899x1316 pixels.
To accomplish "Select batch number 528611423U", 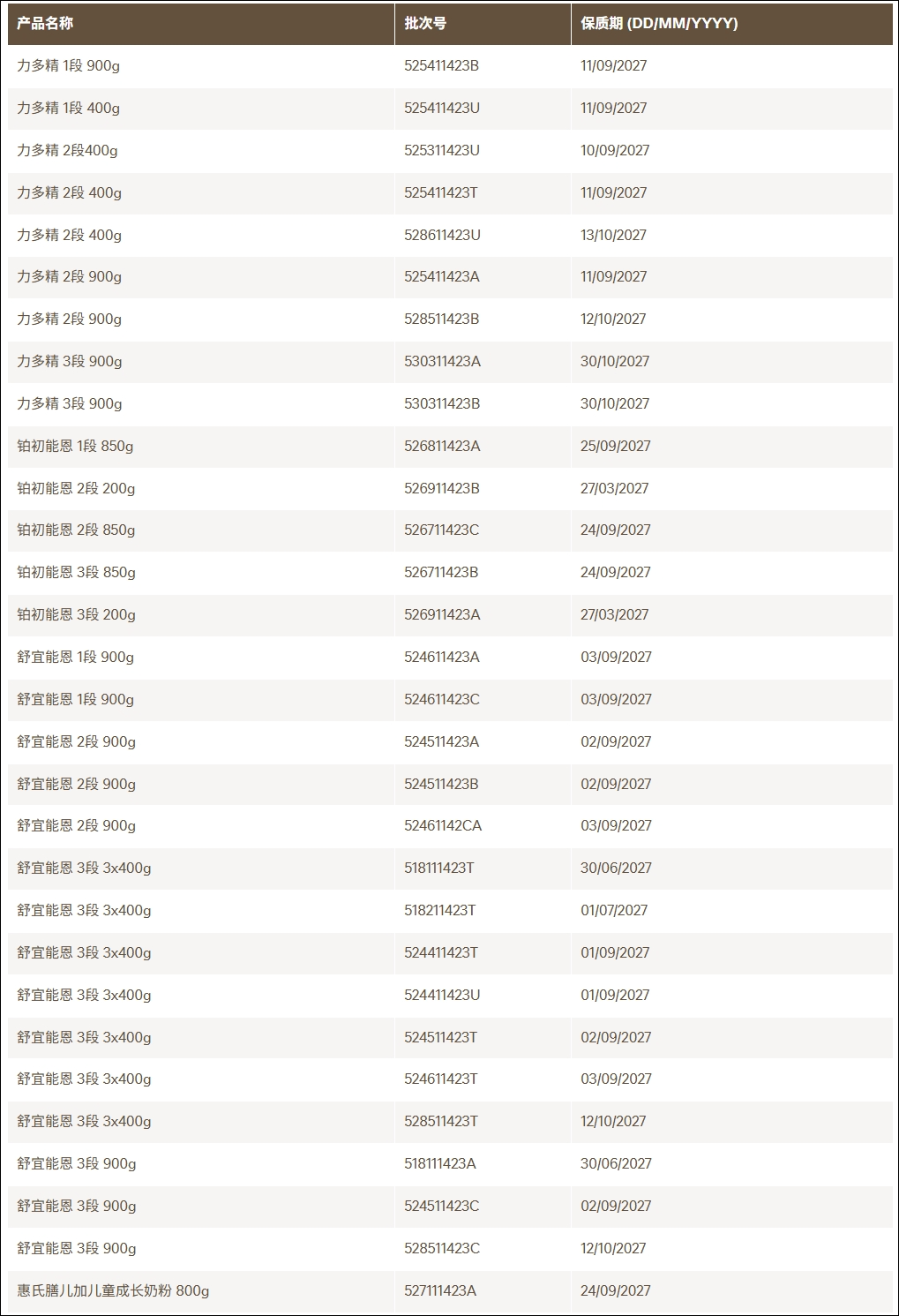I will (x=442, y=235).
